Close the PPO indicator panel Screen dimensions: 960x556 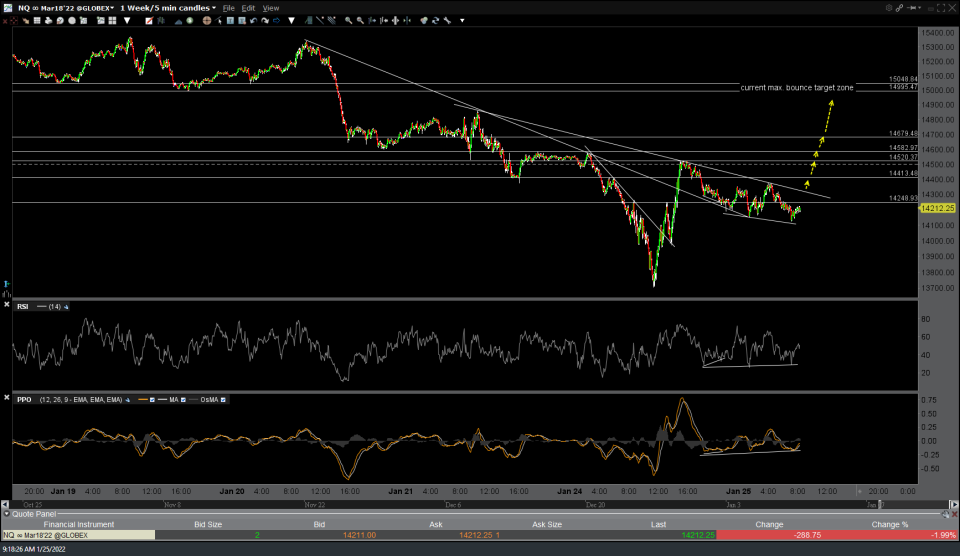[x=6, y=397]
